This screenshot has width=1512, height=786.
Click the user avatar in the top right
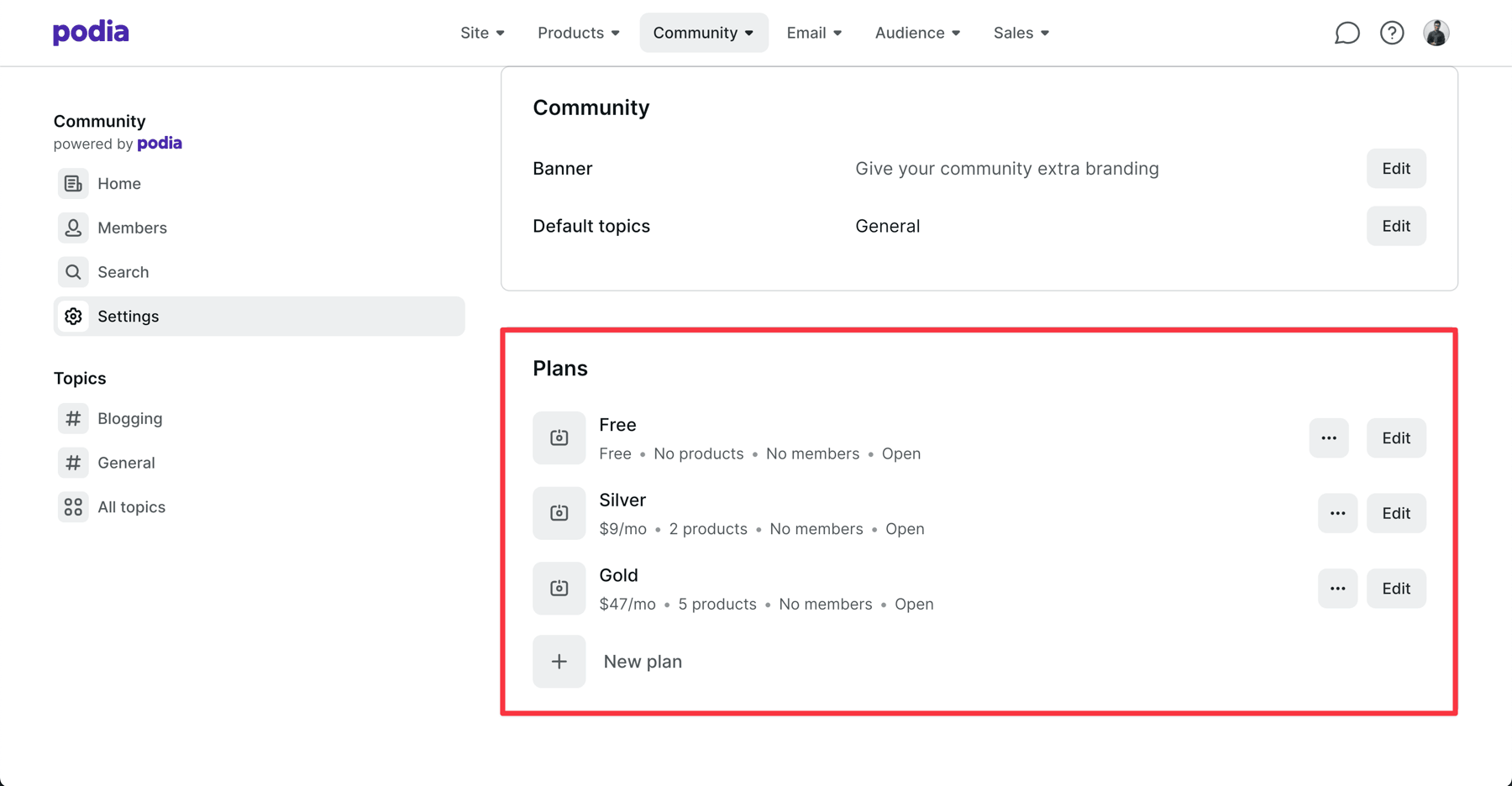(1436, 33)
